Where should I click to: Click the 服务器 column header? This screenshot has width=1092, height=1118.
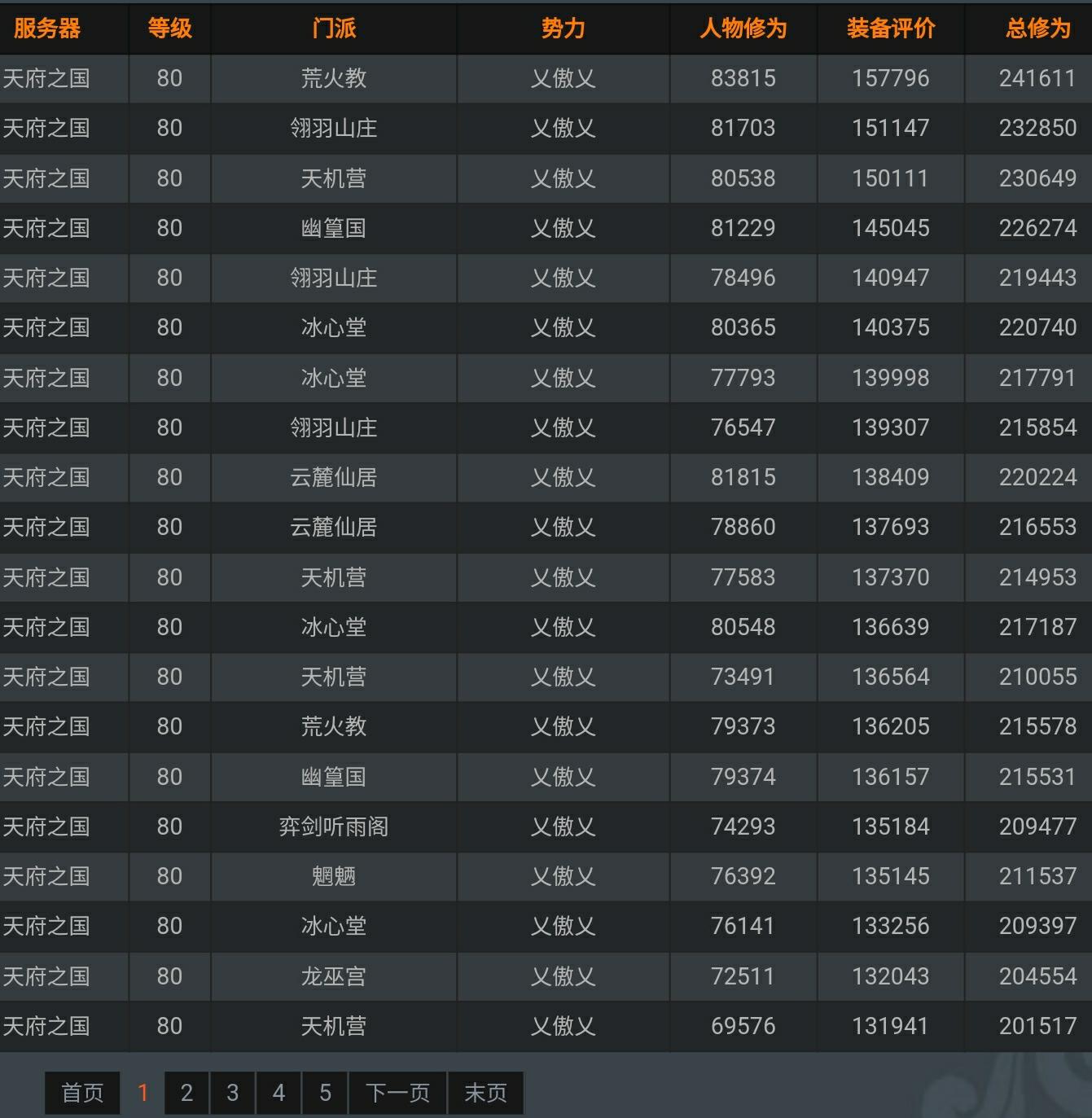(x=47, y=28)
